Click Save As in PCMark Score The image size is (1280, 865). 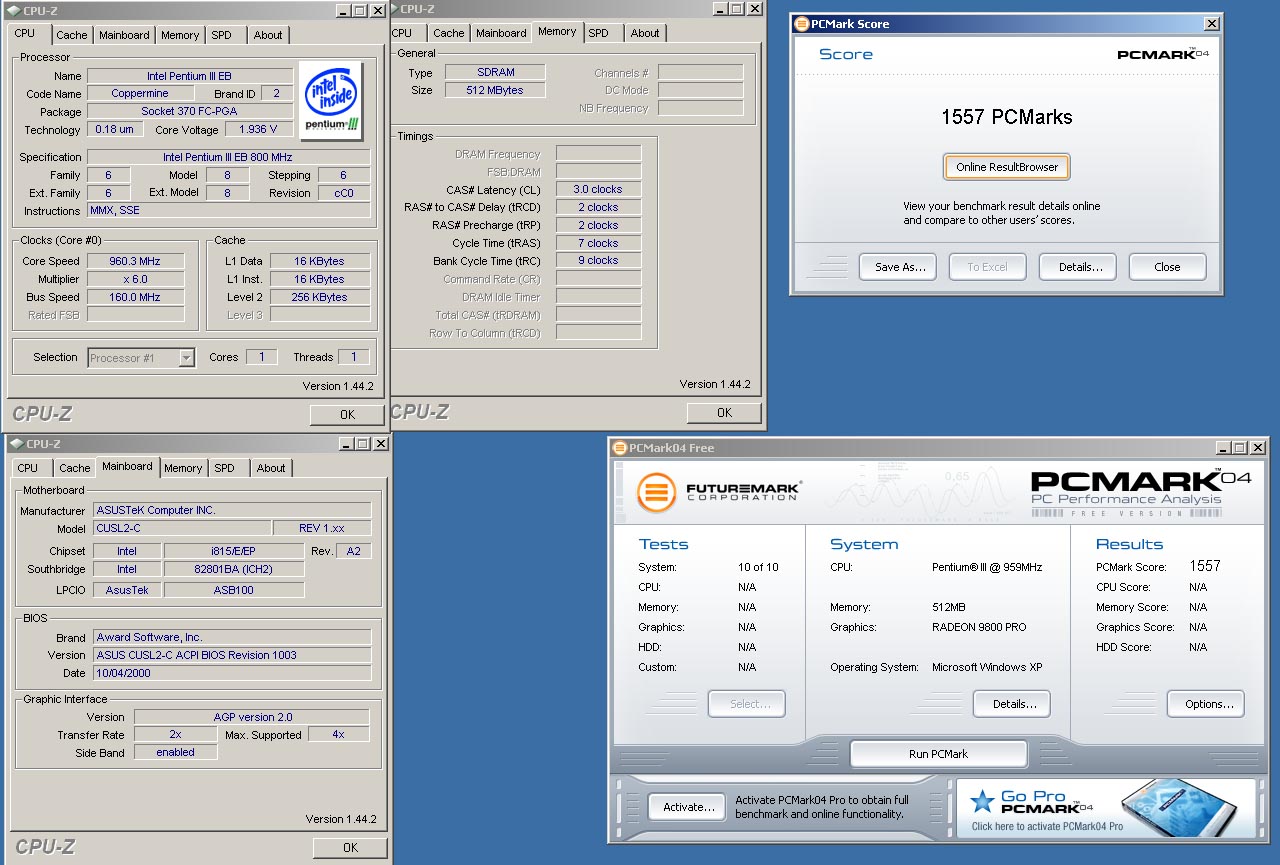tap(900, 267)
